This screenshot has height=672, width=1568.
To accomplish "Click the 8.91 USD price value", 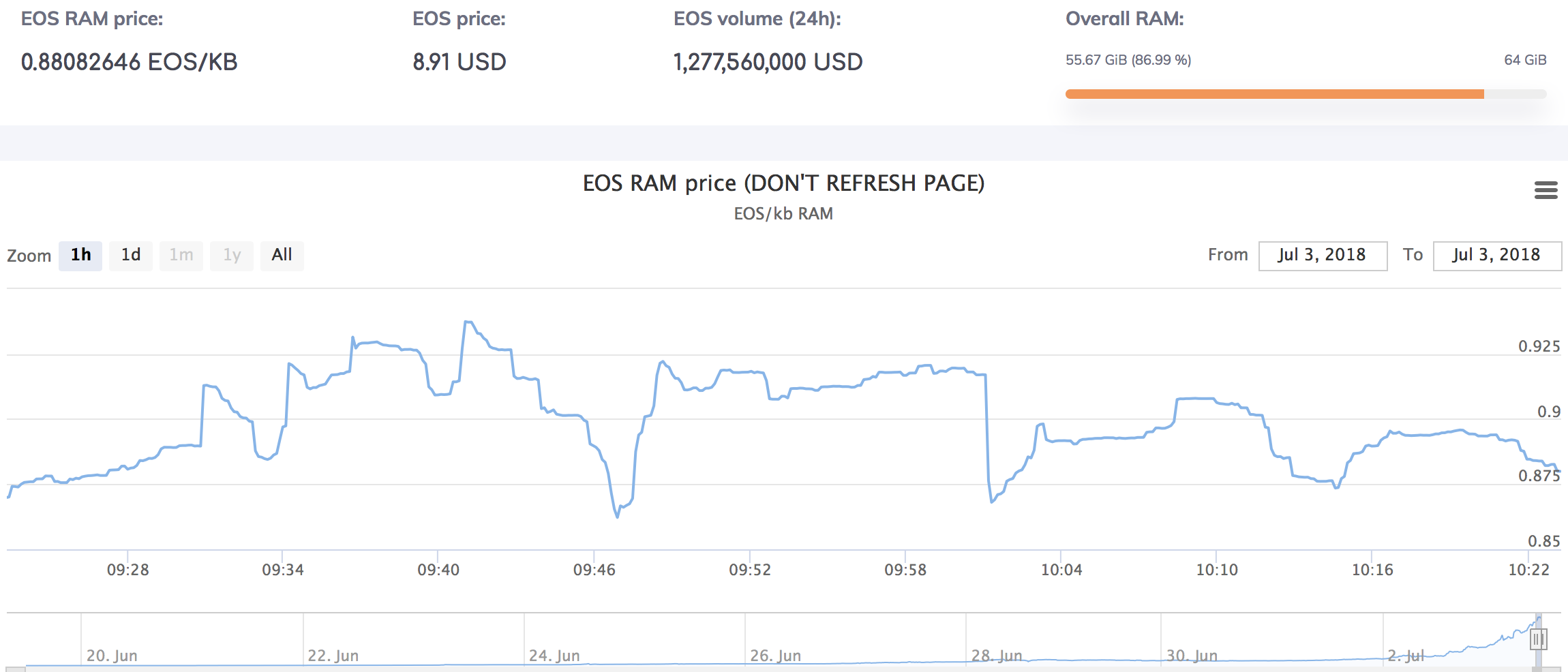I will tap(459, 62).
